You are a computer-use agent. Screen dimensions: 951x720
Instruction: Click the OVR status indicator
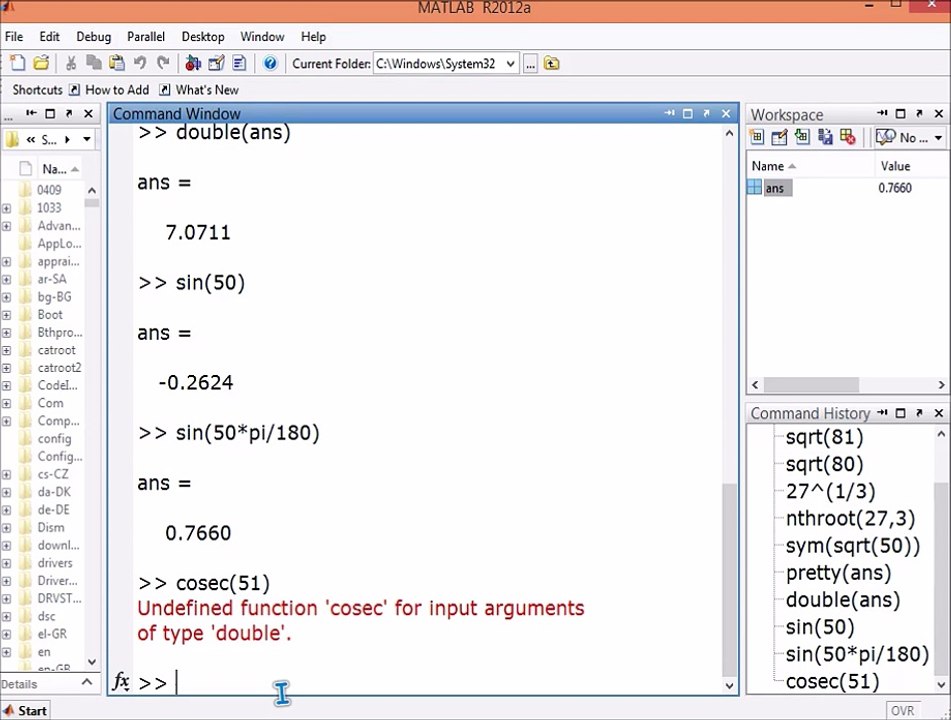coord(902,710)
